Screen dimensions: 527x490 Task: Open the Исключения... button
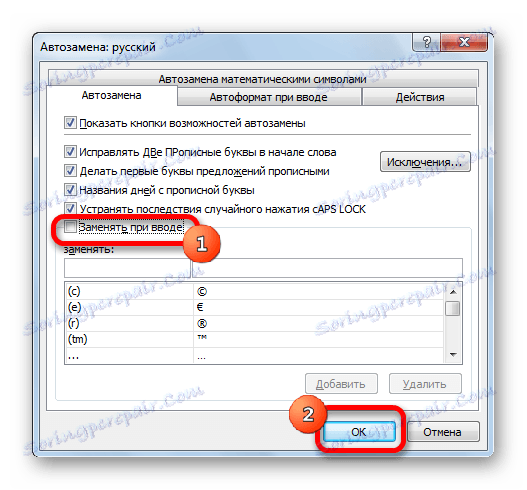tap(425, 162)
